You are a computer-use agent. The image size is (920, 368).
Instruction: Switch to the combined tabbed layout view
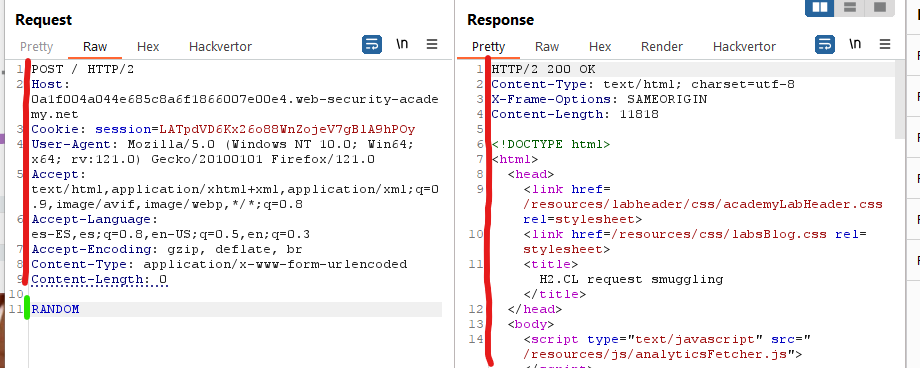pyautogui.click(x=879, y=7)
